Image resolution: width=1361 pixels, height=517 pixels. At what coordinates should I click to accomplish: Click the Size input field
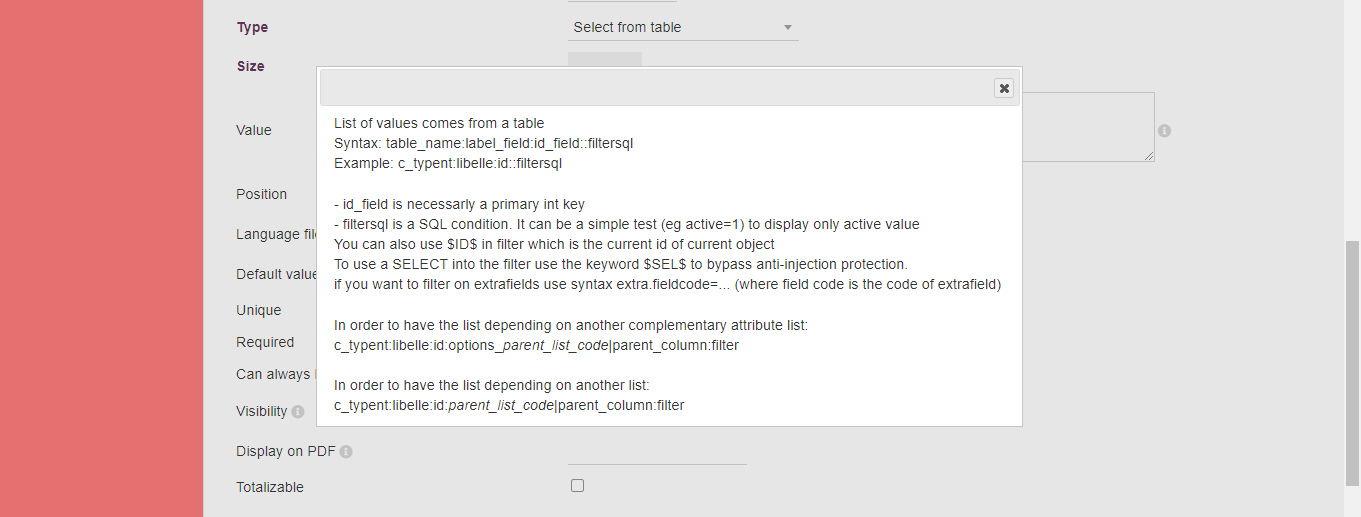[605, 60]
